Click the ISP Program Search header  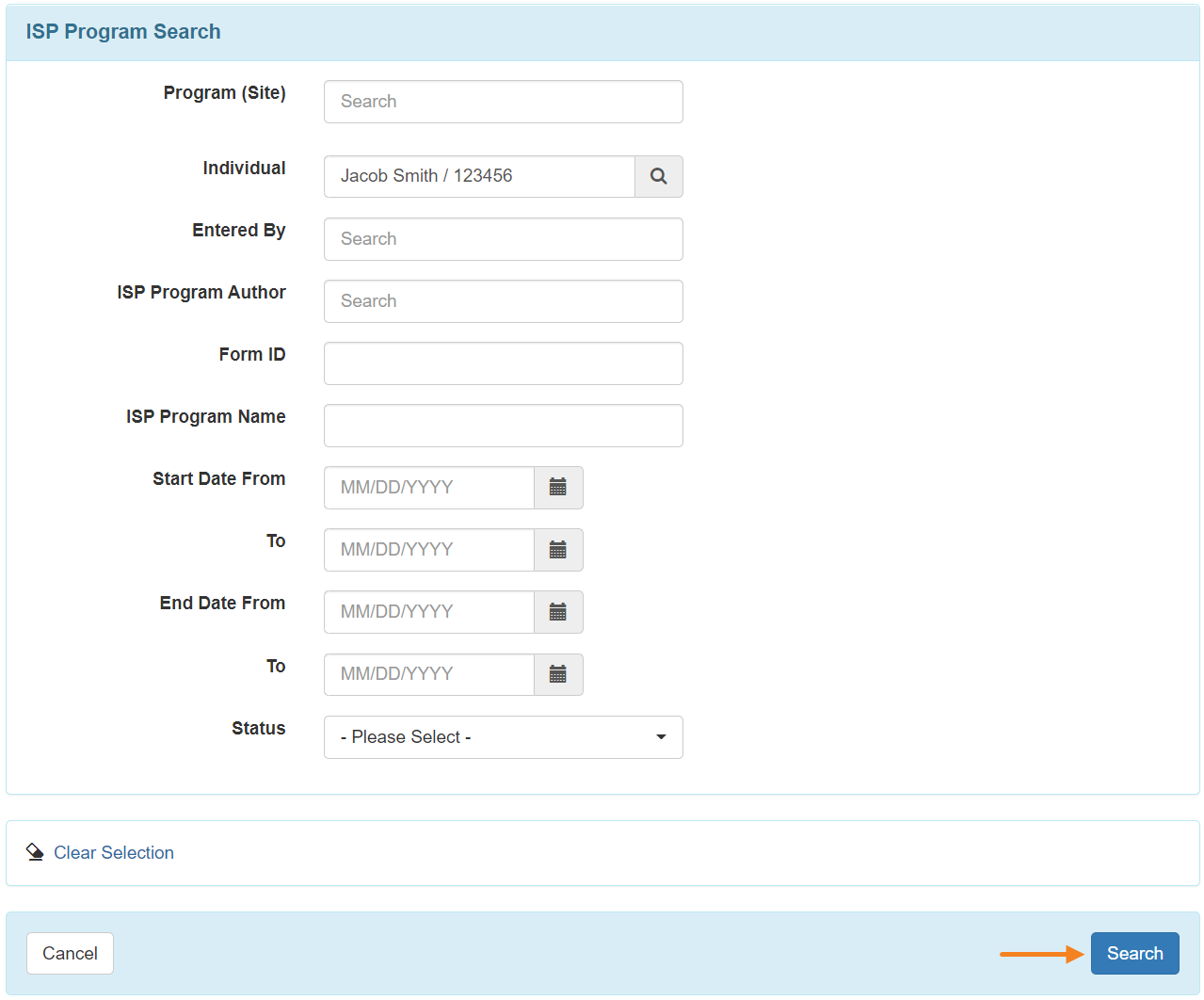point(123,31)
